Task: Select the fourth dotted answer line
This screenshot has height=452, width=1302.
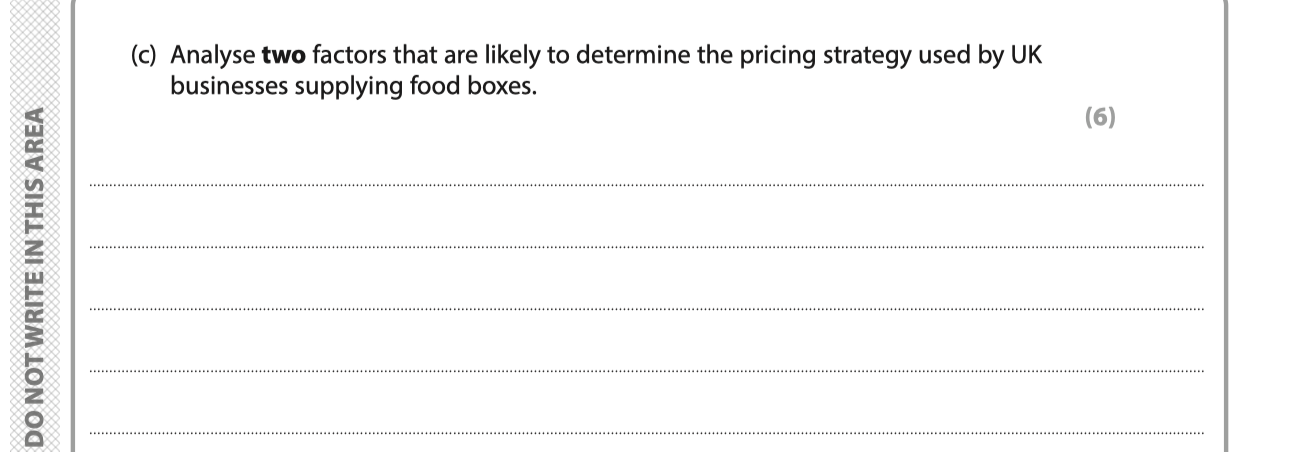Action: [x=647, y=371]
